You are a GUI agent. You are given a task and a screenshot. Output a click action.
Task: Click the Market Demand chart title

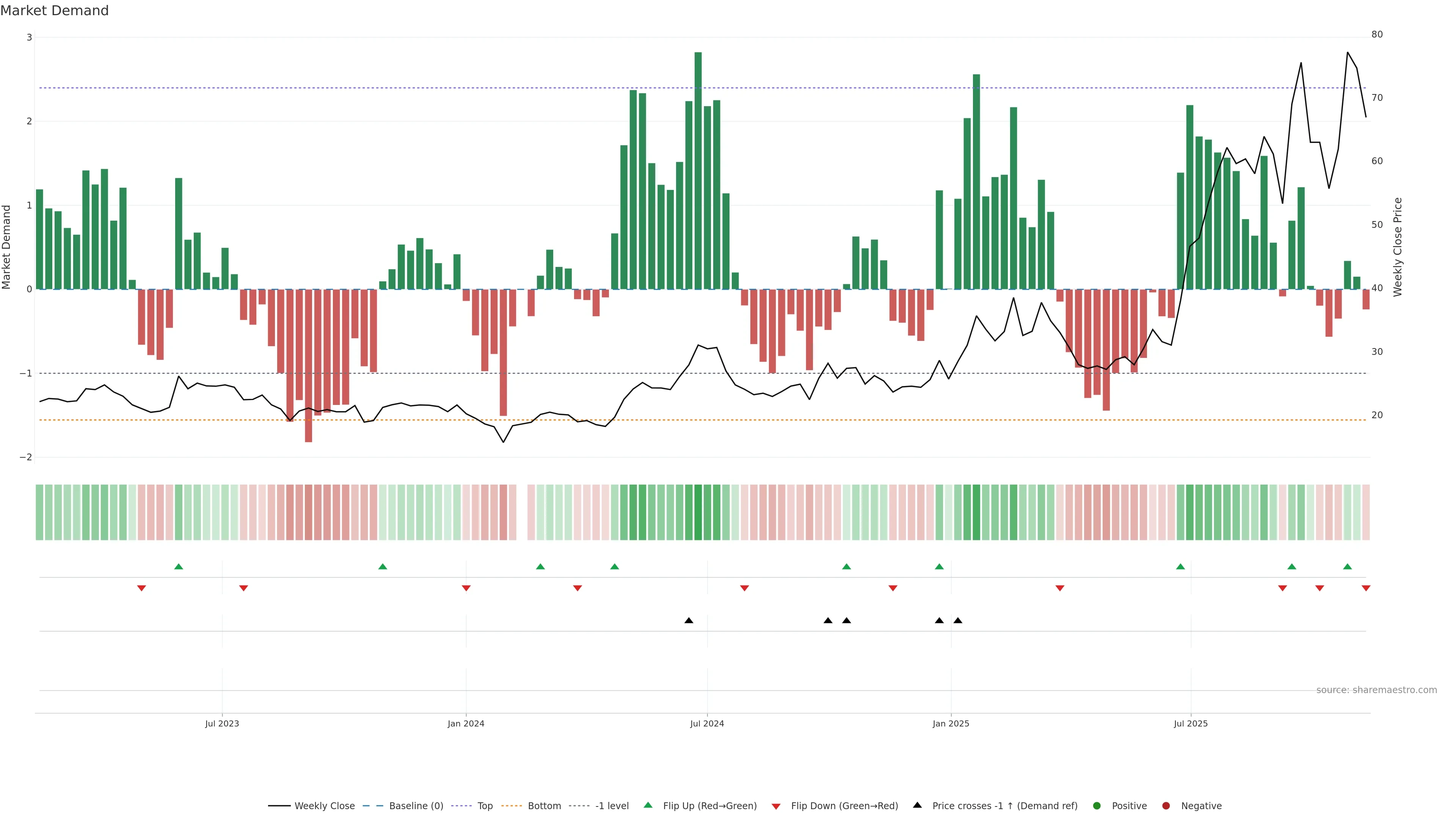[54, 11]
